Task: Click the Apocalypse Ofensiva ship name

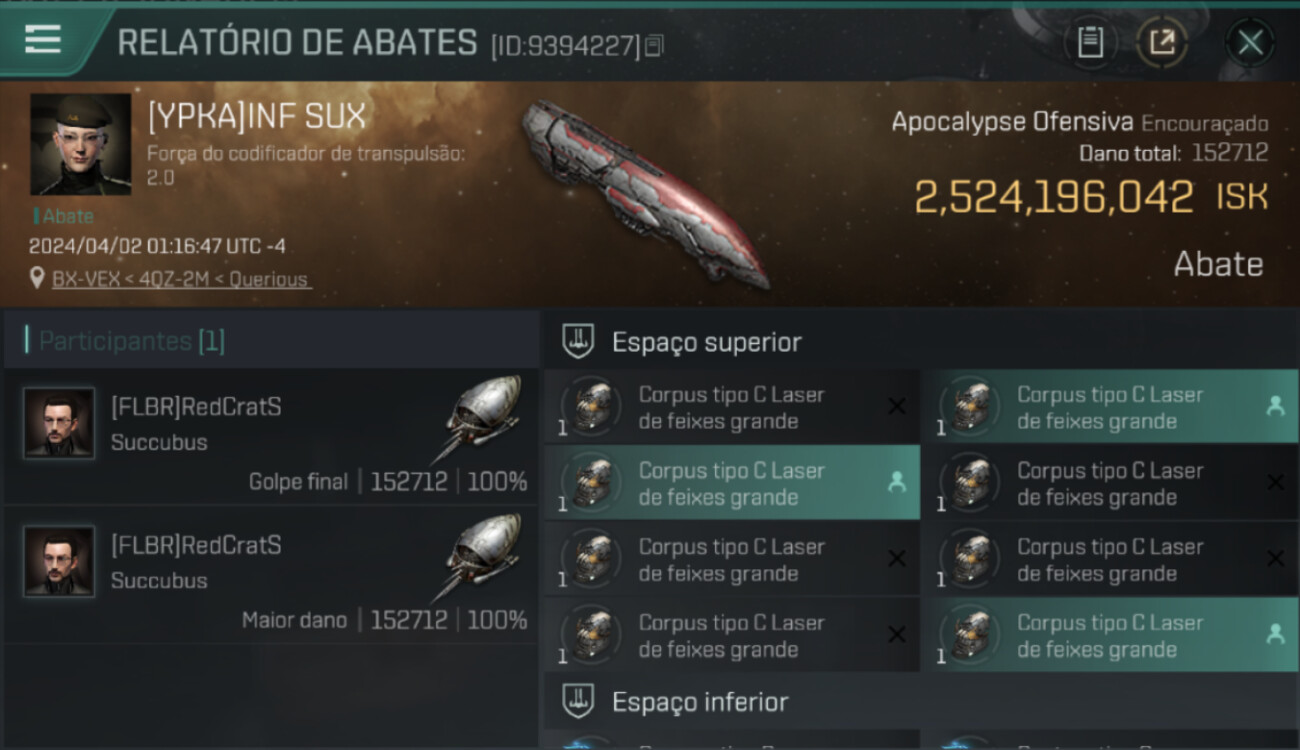Action: pyautogui.click(x=1012, y=122)
